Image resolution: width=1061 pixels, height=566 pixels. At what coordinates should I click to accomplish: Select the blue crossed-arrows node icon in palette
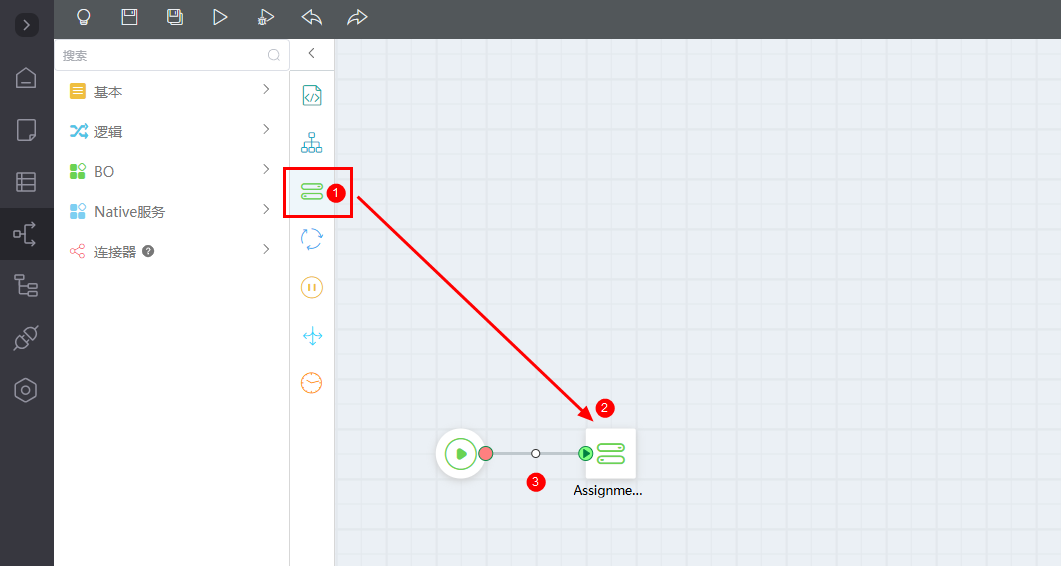312,336
